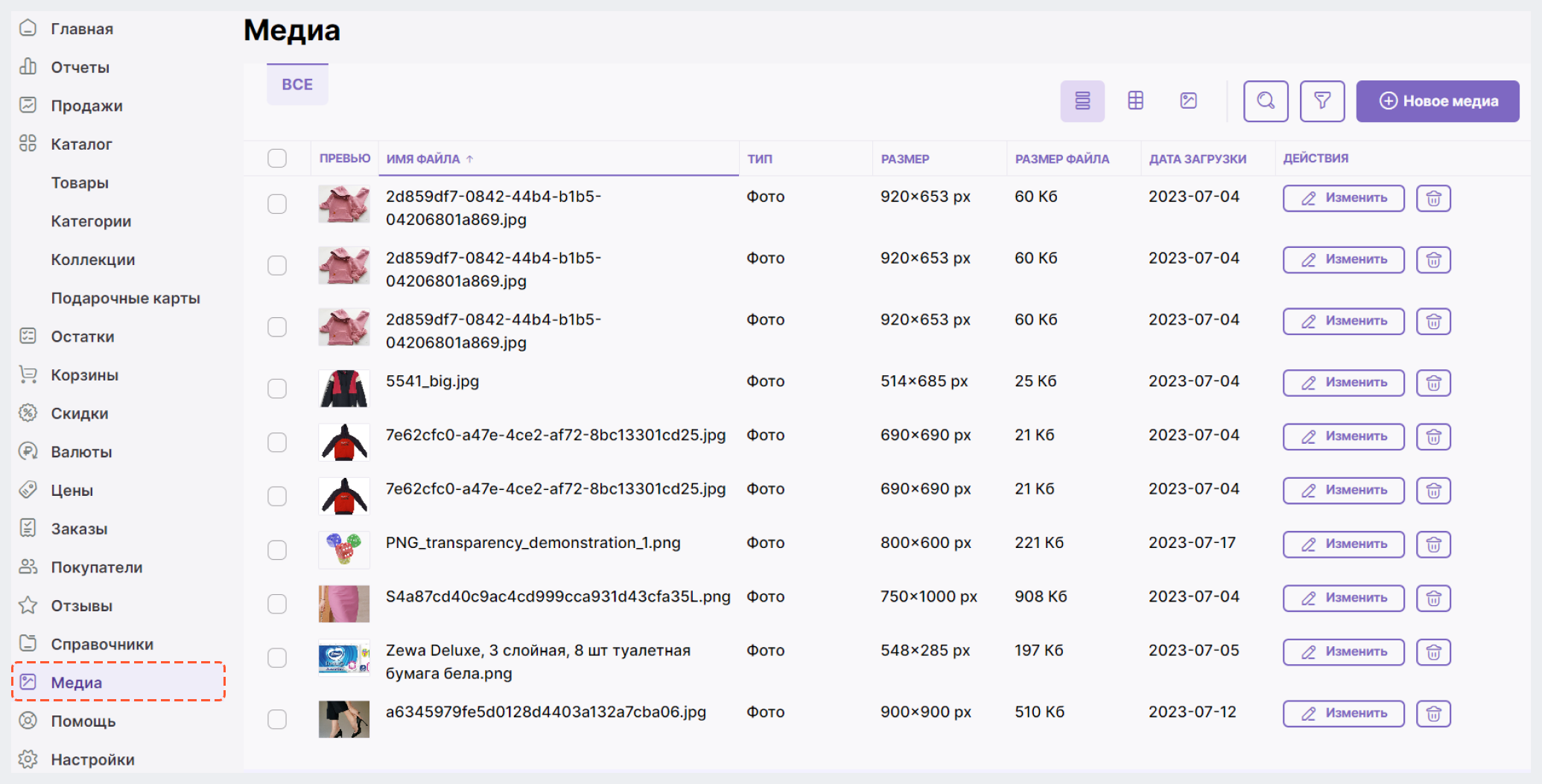Image resolution: width=1542 pixels, height=784 pixels.
Task: Click the Настройки gear icon
Action: [x=28, y=759]
